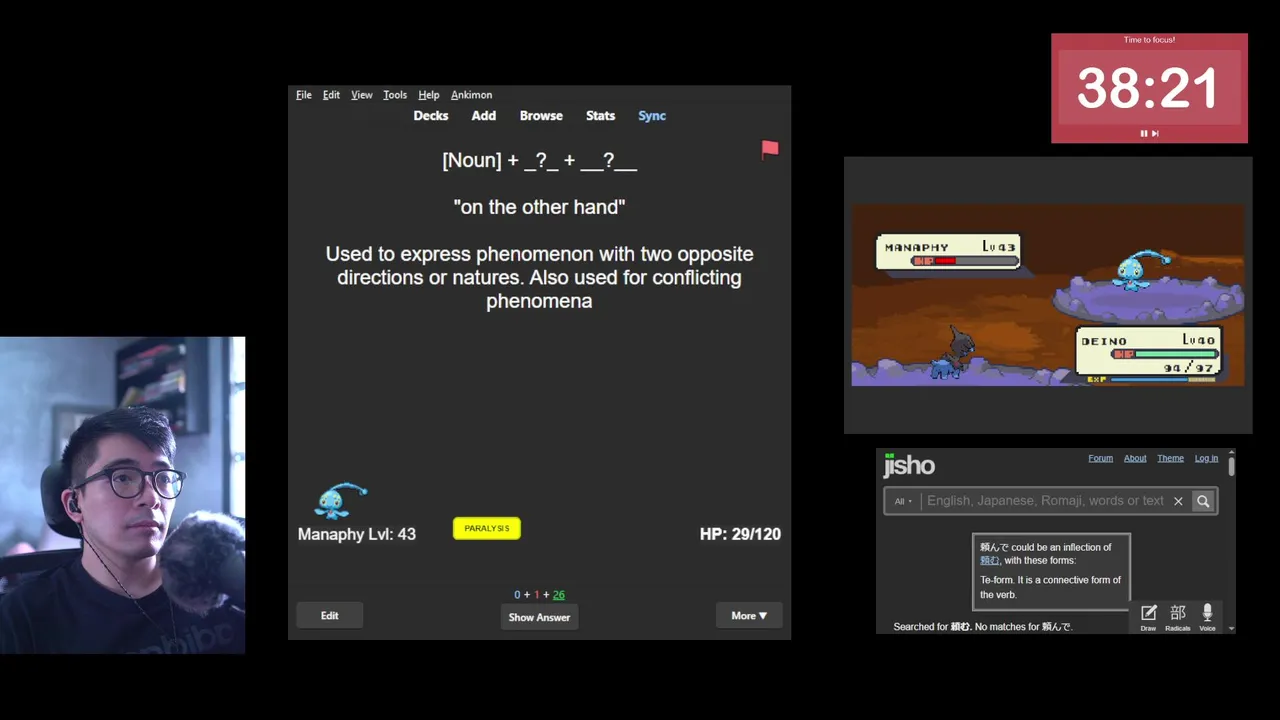Open the All filter dropdown in Jisho
This screenshot has height=720, width=1280.
coord(903,501)
